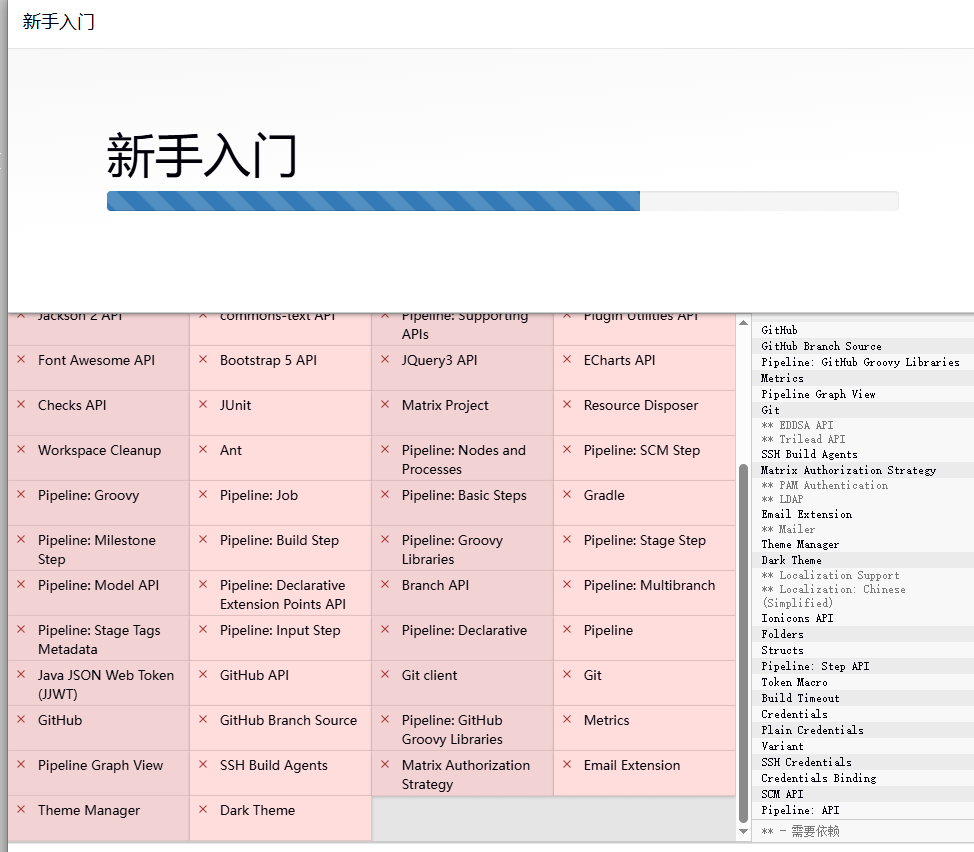The height and width of the screenshot is (852, 974).
Task: Click the X icon for Pipeline: Basic Steps
Action: tap(385, 494)
